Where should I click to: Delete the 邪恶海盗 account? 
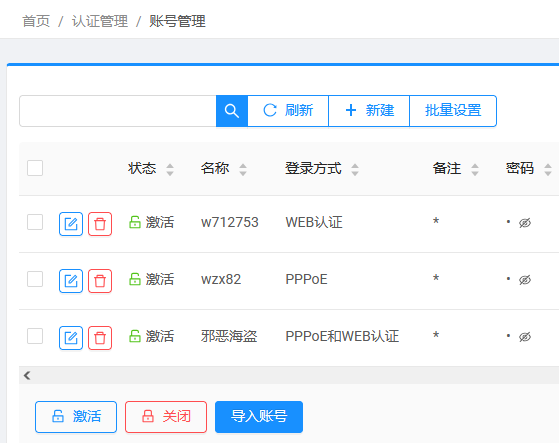point(100,338)
